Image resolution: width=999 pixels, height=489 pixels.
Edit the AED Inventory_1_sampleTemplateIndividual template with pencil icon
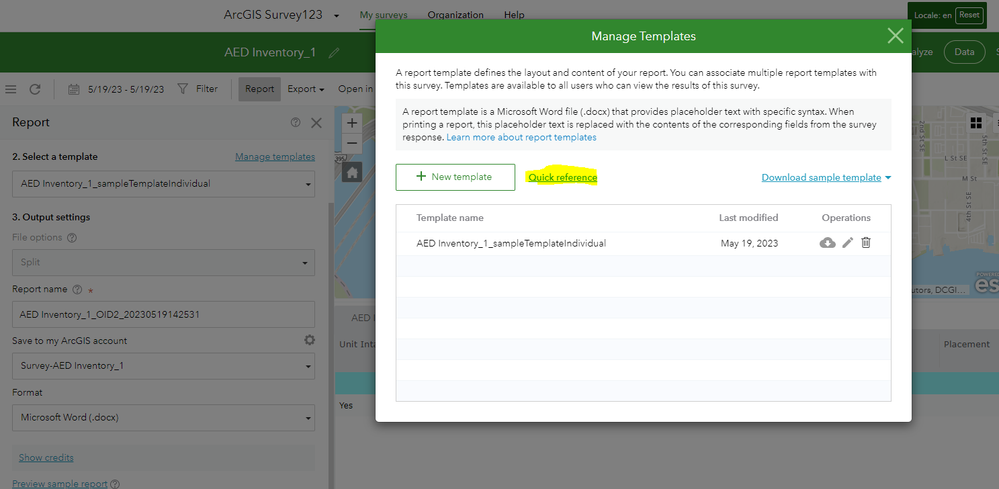click(847, 243)
